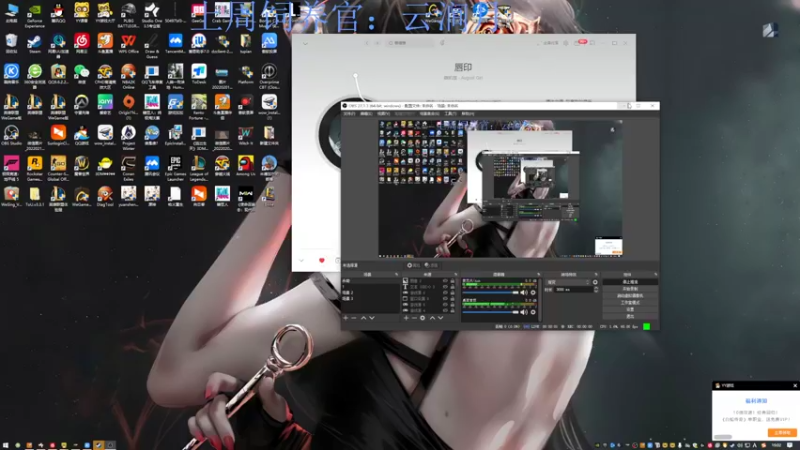Image resolution: width=800 pixels, height=450 pixels.
Task: Open settings gear for desktop audio channel
Action: (x=533, y=312)
